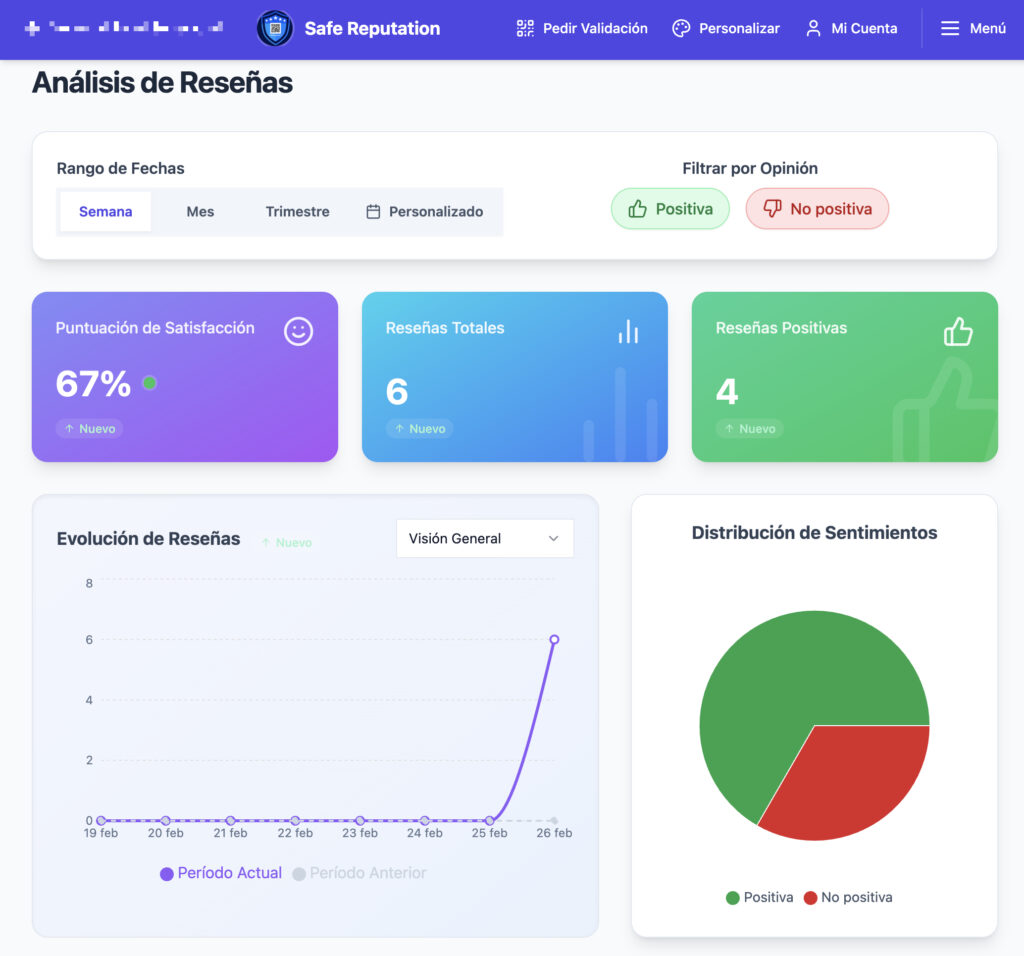Switch to the Mes date range tab
This screenshot has height=956, width=1024.
click(200, 212)
